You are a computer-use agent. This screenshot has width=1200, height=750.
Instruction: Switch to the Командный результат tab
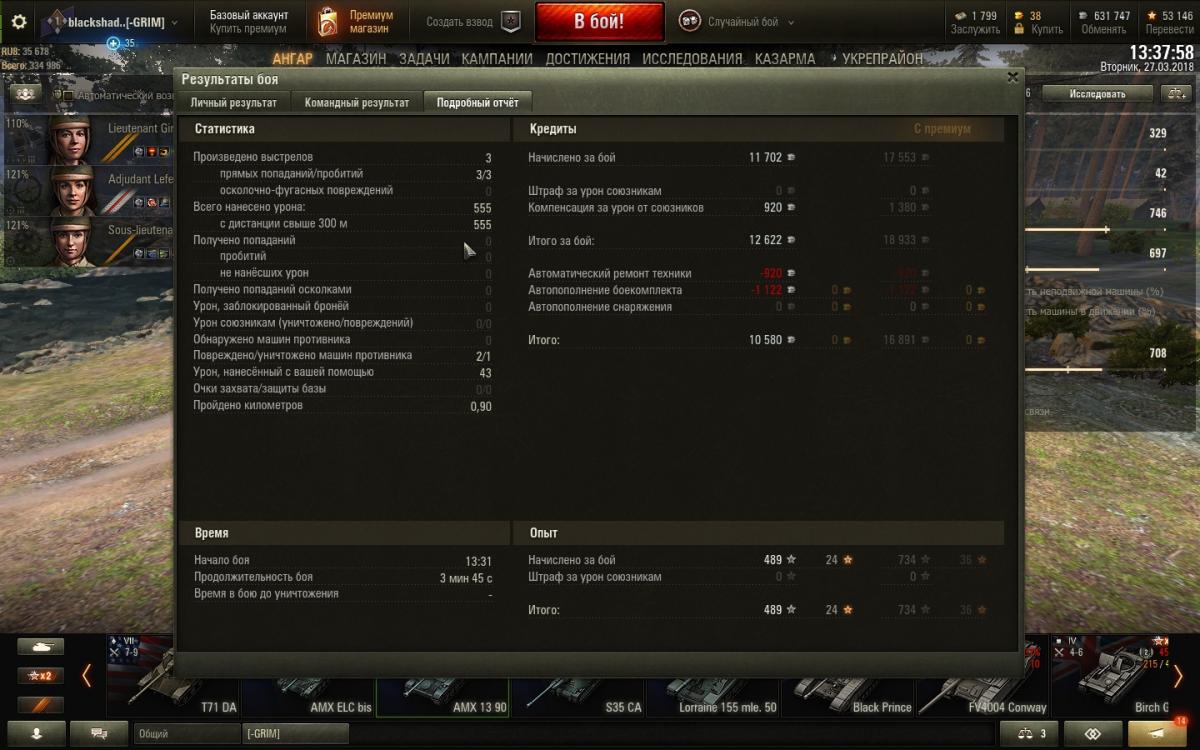coord(357,102)
